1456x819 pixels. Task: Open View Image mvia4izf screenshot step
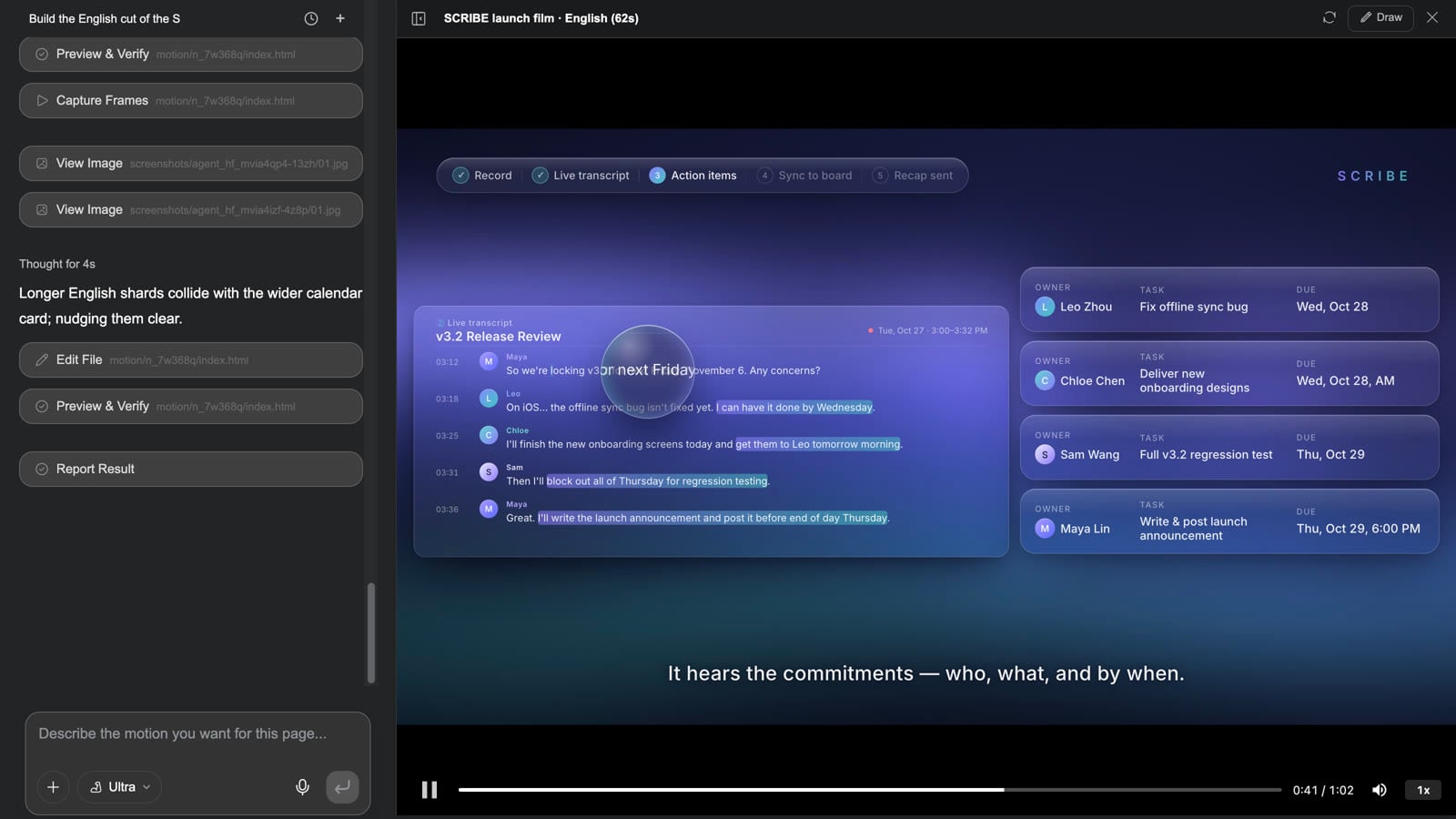pos(191,209)
